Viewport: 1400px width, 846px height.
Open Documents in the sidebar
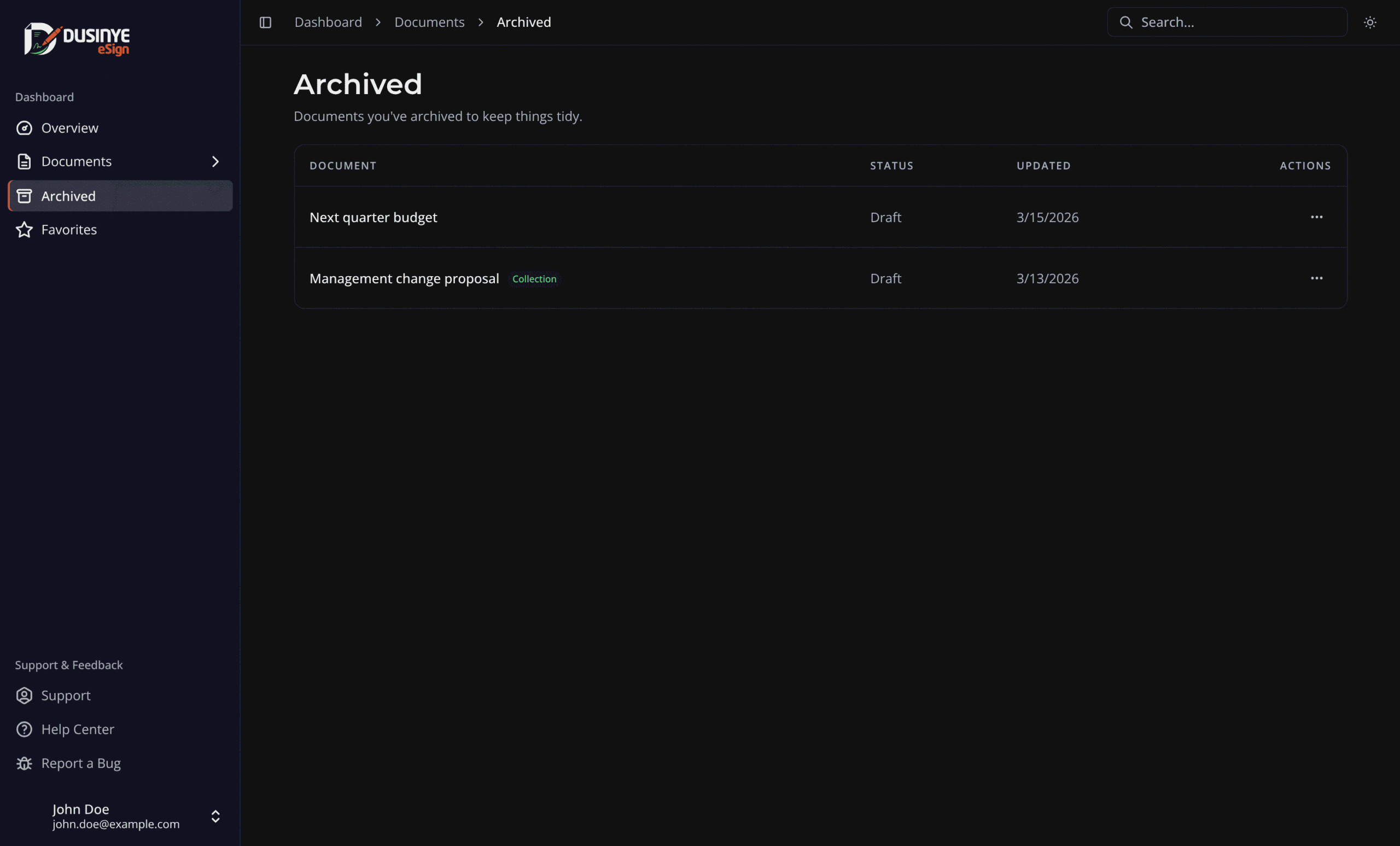pos(120,161)
